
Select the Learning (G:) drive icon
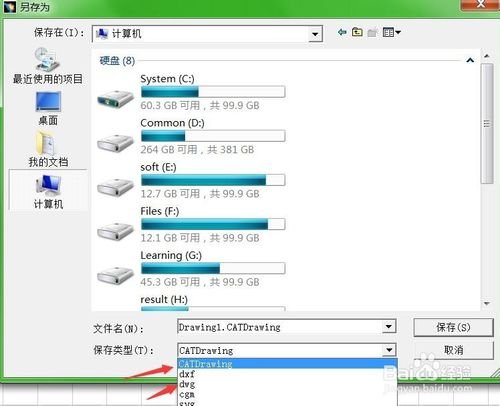pyautogui.click(x=115, y=275)
